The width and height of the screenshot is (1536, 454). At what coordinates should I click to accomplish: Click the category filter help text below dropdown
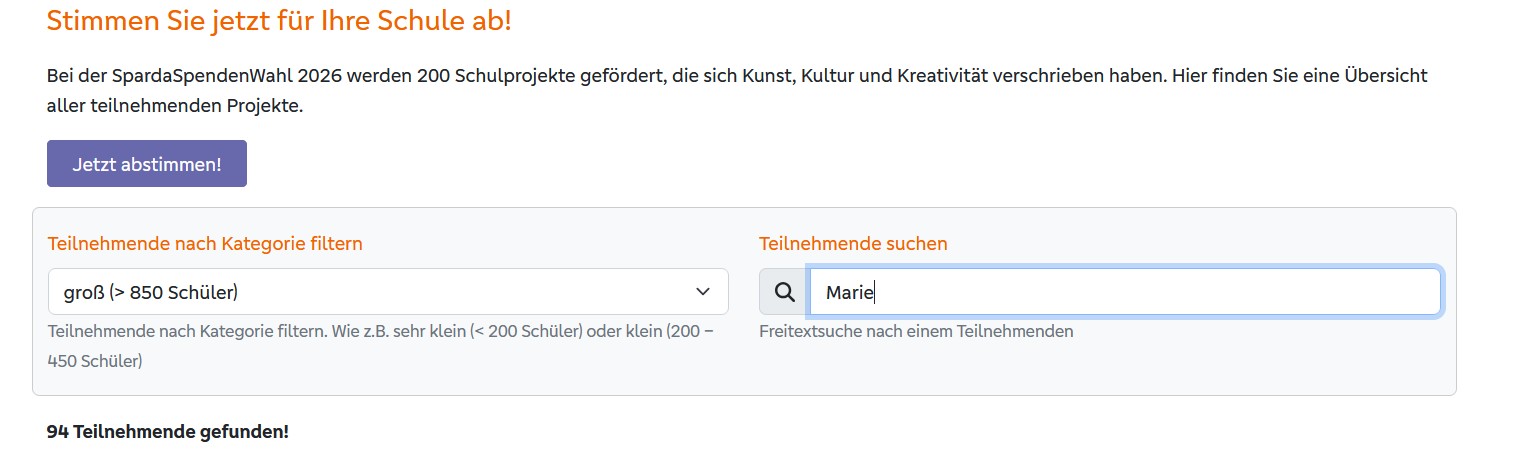[380, 331]
